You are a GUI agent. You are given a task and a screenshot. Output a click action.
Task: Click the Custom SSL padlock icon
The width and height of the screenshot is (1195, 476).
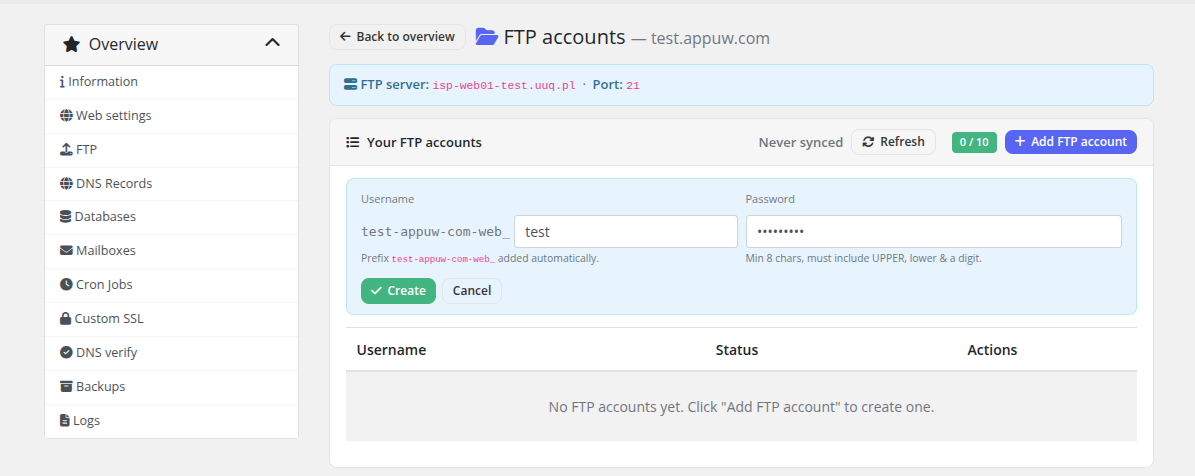point(66,319)
